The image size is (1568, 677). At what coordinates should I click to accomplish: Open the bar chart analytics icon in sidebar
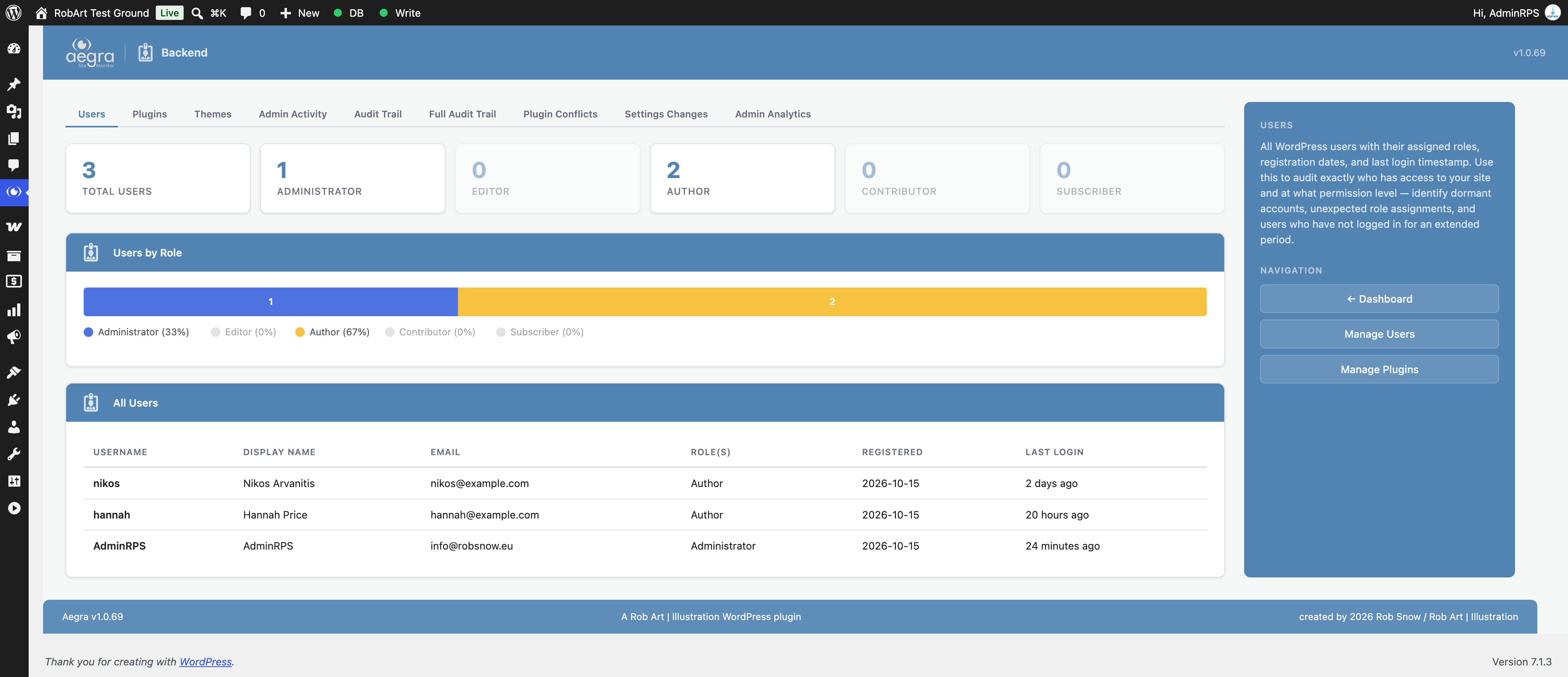point(14,310)
